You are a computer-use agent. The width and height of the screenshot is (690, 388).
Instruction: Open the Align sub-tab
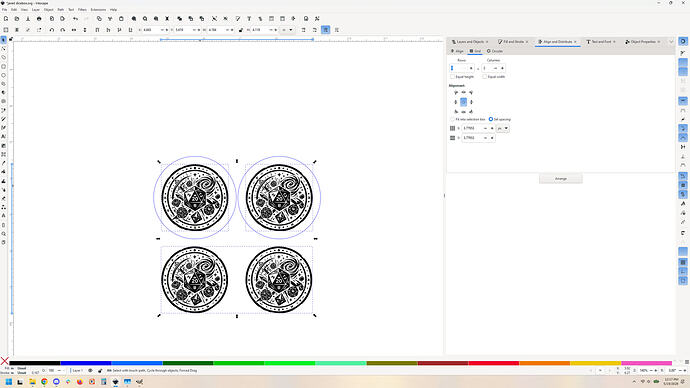point(457,51)
